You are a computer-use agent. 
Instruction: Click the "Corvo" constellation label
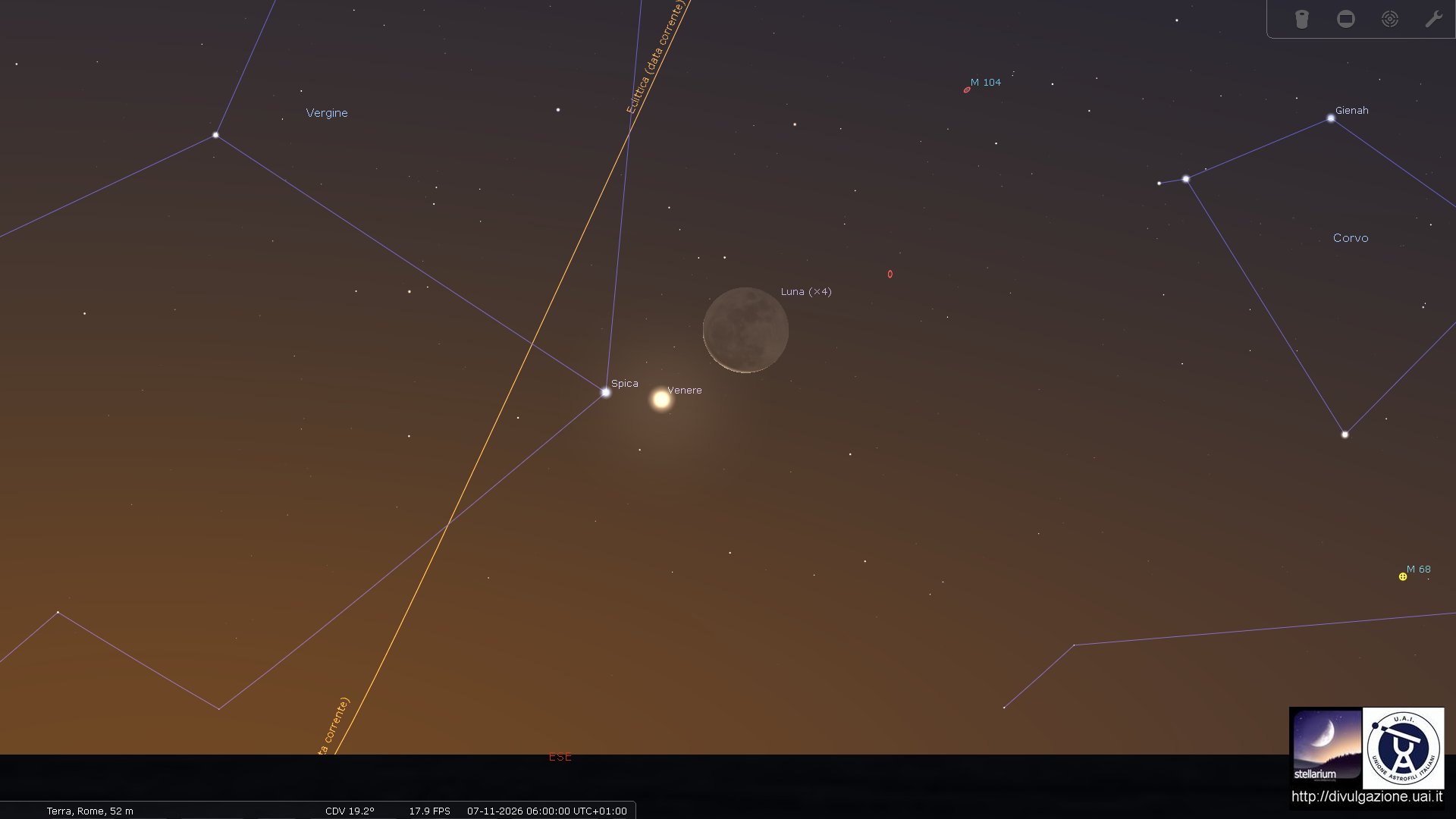[x=1351, y=238]
